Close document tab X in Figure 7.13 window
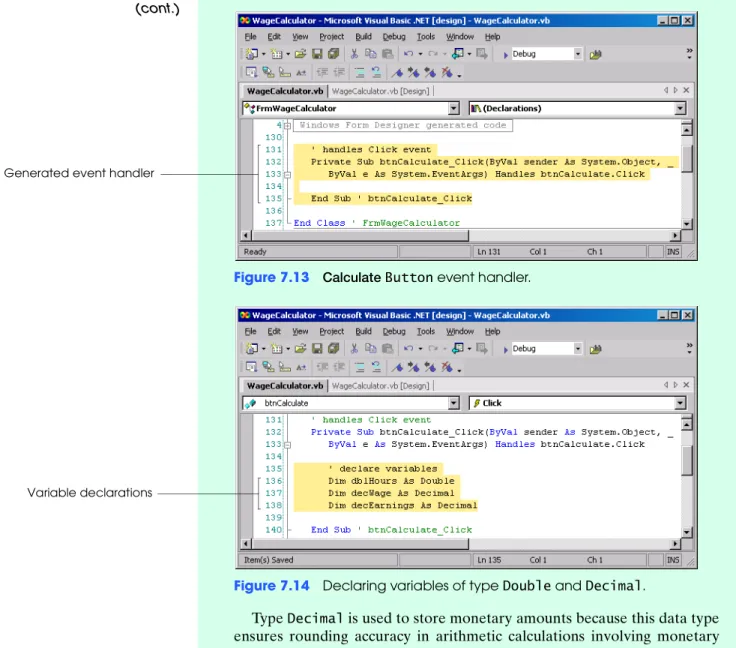 click(686, 90)
